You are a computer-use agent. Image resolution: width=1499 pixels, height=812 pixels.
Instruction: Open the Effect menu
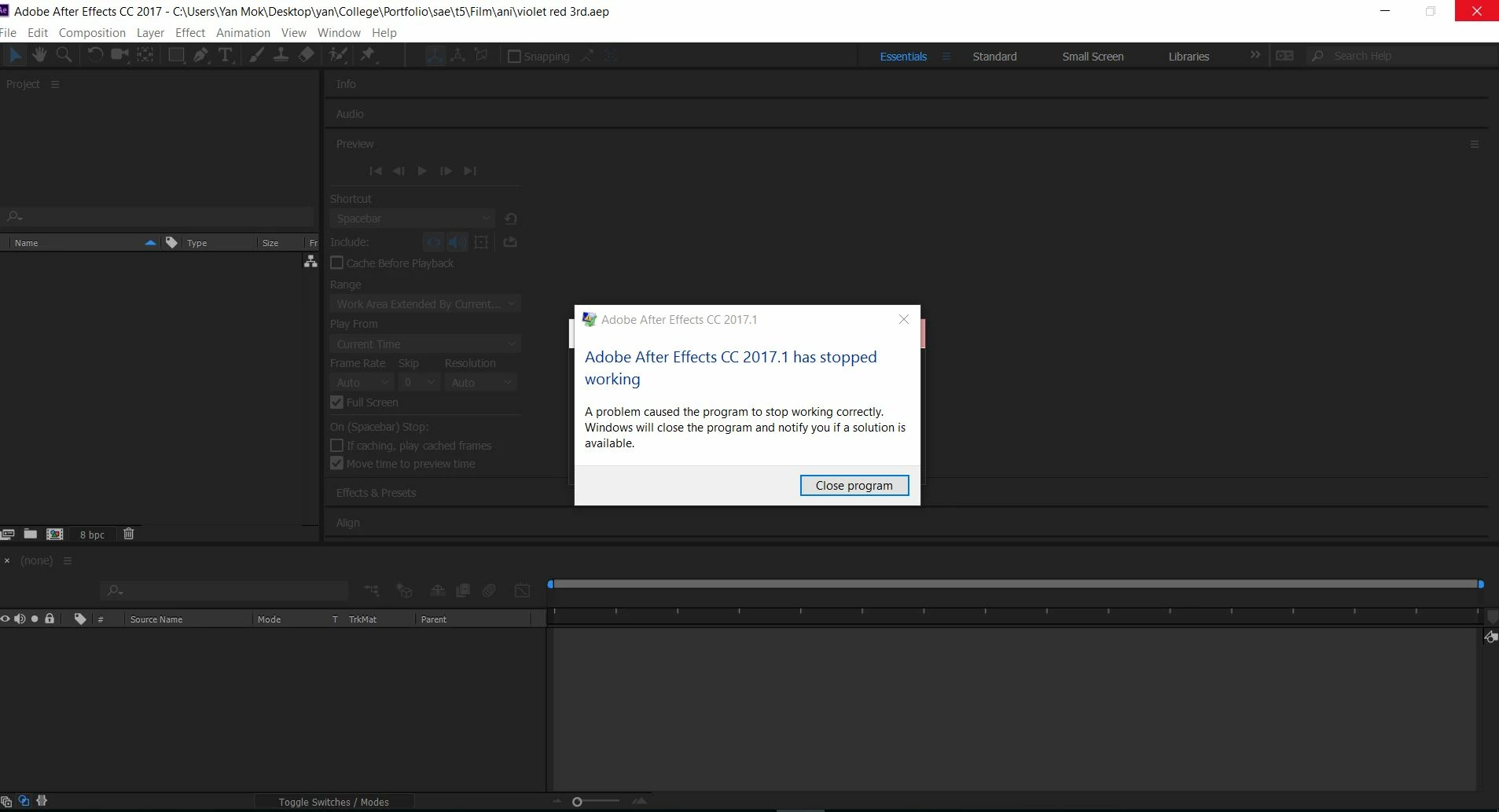click(190, 32)
